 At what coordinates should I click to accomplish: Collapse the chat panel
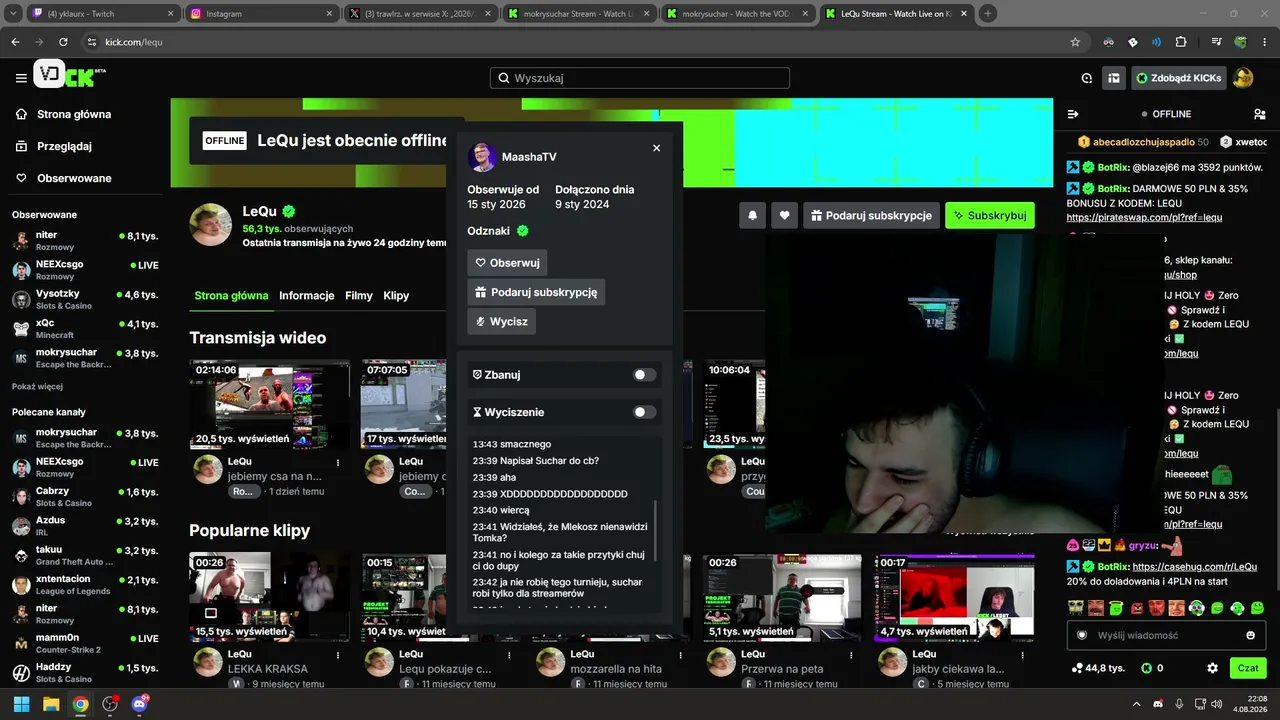pos(1073,114)
